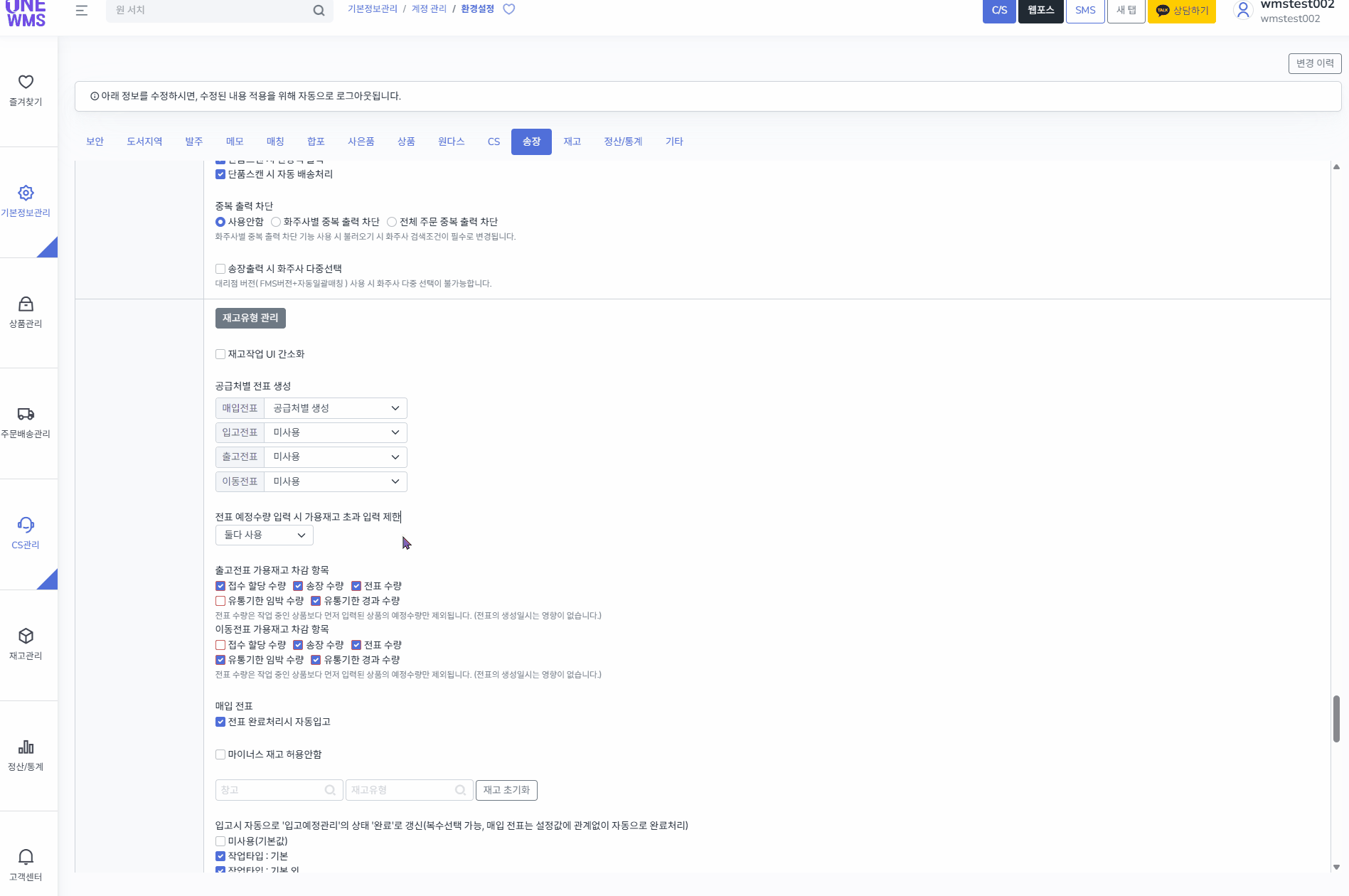Open 고객센터 bell icon in sidebar
Viewport: 1349px width, 896px height.
[x=26, y=857]
